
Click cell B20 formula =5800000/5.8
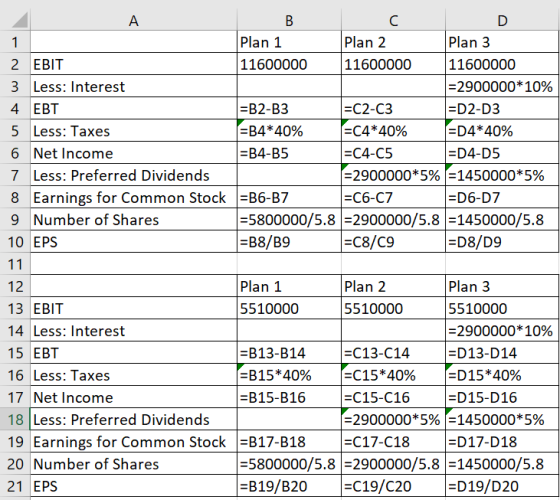coord(289,463)
